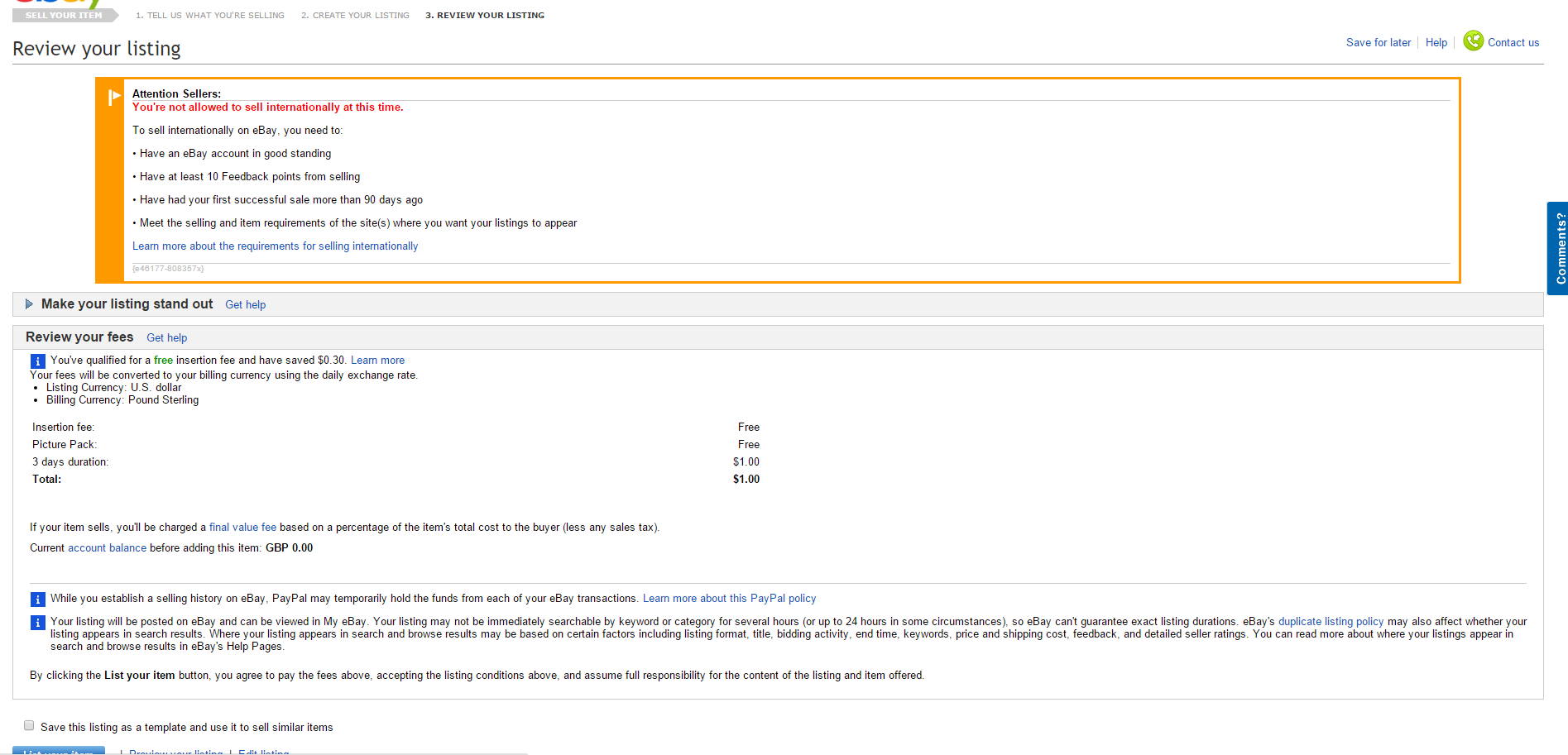Open the Comments? side tab
Screen dimensions: 1568x755
[1558, 248]
